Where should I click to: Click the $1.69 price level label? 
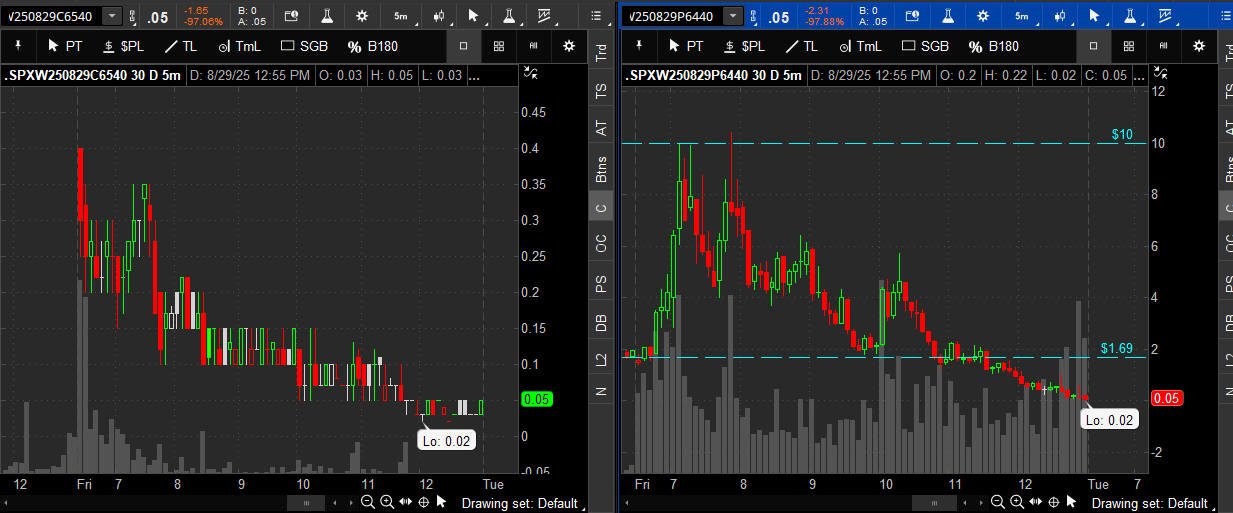[x=1116, y=348]
